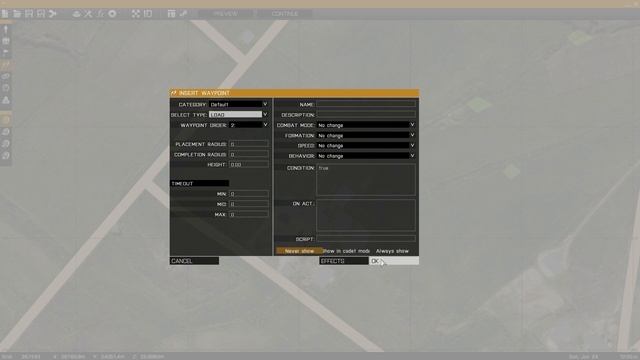This screenshot has height=360, width=640.
Task: Click the Name input field
Action: pos(366,104)
